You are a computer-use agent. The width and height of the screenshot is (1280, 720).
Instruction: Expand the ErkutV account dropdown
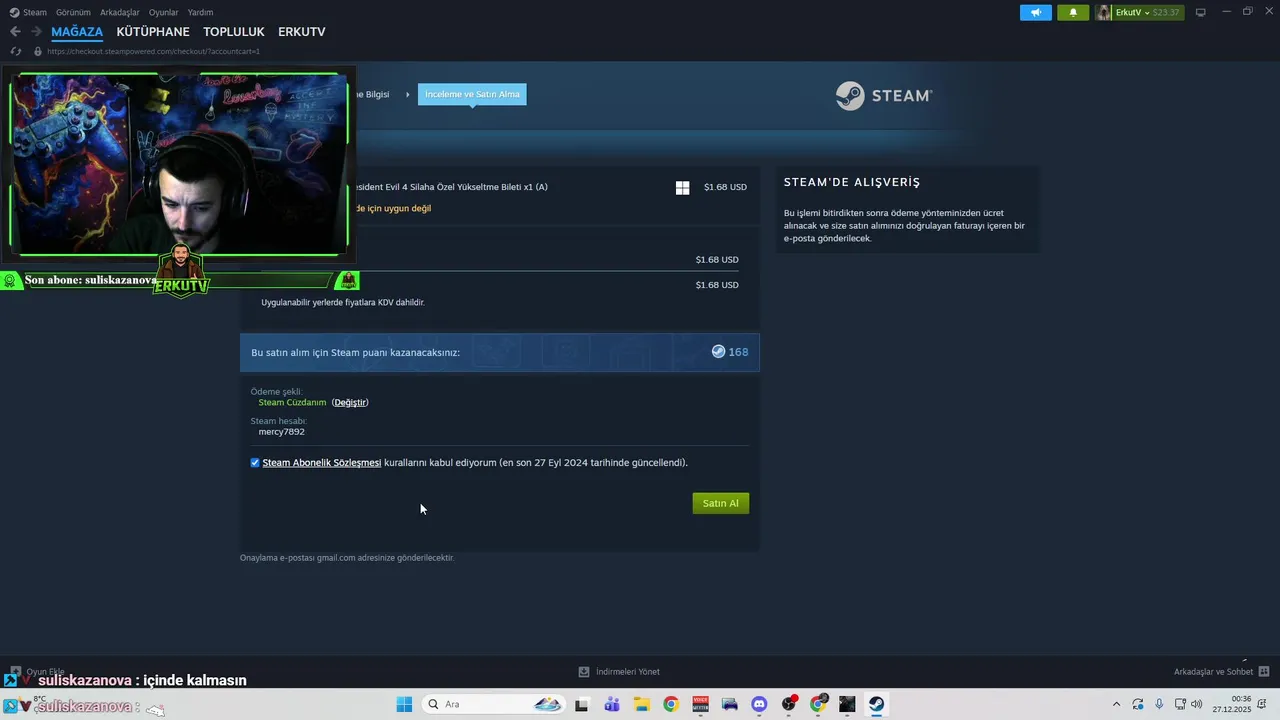tap(1147, 12)
